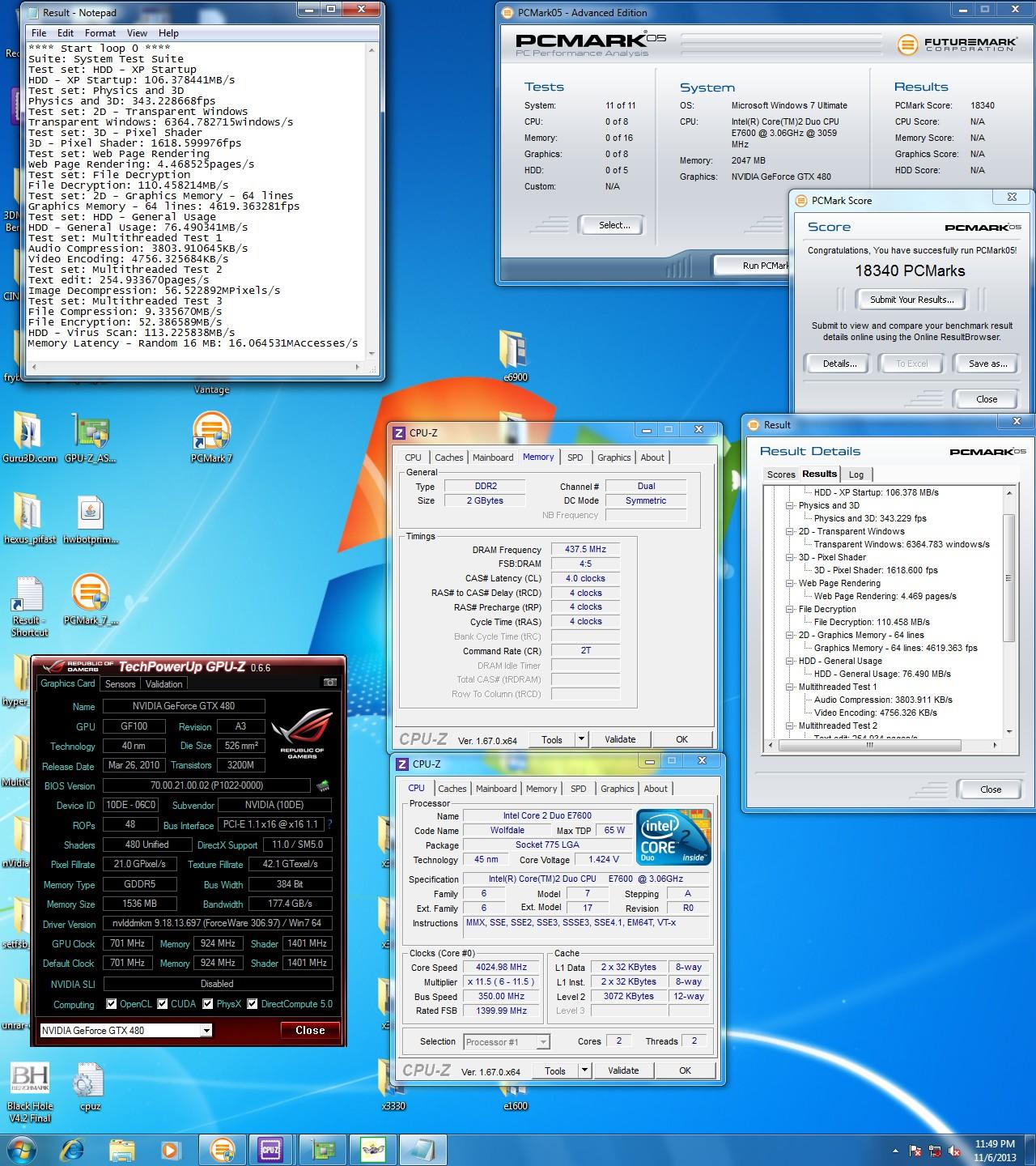
Task: Uncheck the DirectCompute 5.0 checkbox
Action: pyautogui.click(x=253, y=1003)
